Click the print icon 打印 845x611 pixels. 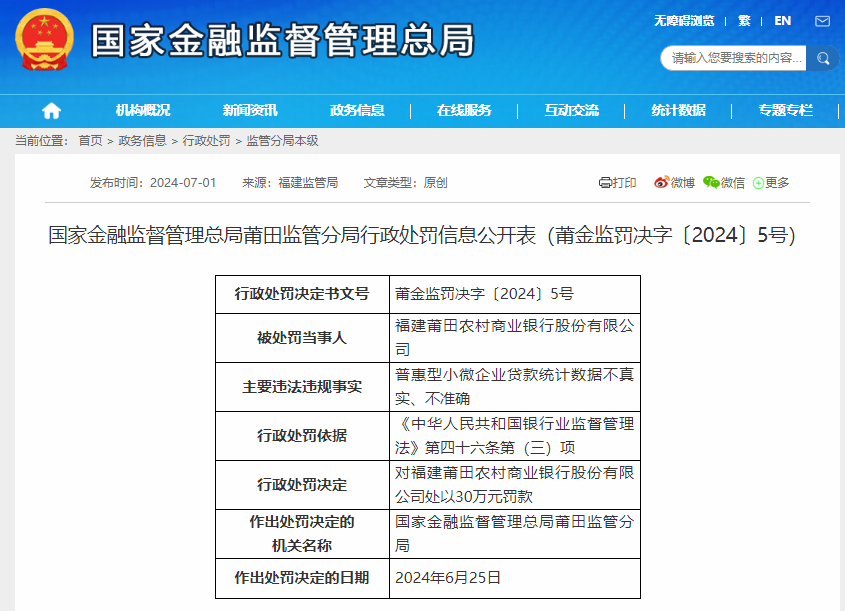pos(618,183)
